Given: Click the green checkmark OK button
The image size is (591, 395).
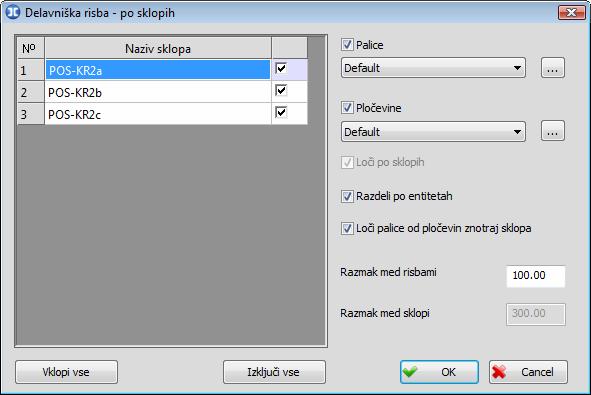Looking at the screenshot, I should pos(439,372).
